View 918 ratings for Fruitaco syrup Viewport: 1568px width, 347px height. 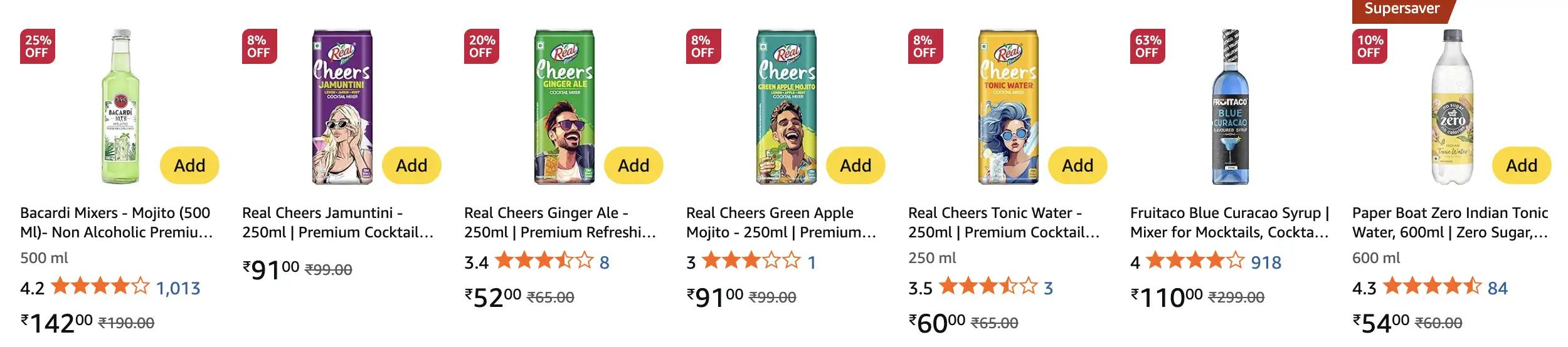pos(1266,262)
